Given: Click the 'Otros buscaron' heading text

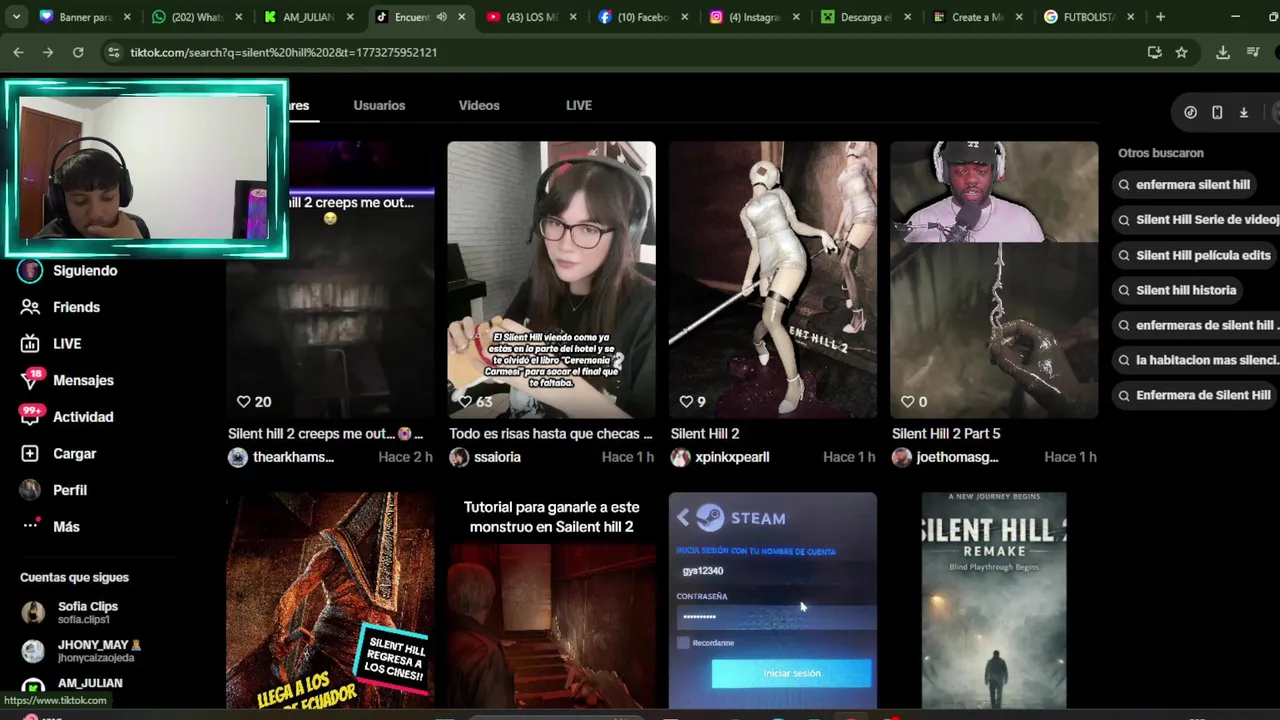Looking at the screenshot, I should (x=1161, y=153).
